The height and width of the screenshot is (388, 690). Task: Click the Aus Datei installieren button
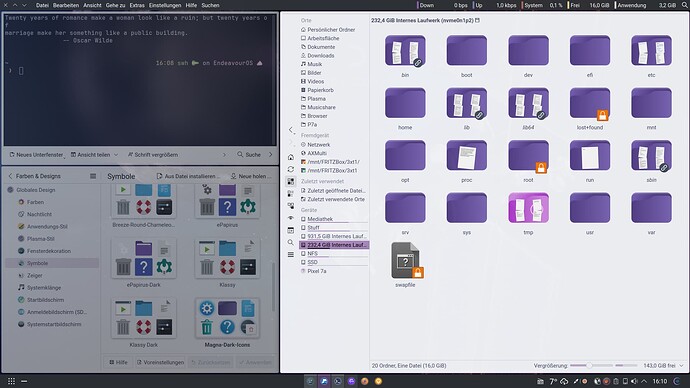[188, 176]
